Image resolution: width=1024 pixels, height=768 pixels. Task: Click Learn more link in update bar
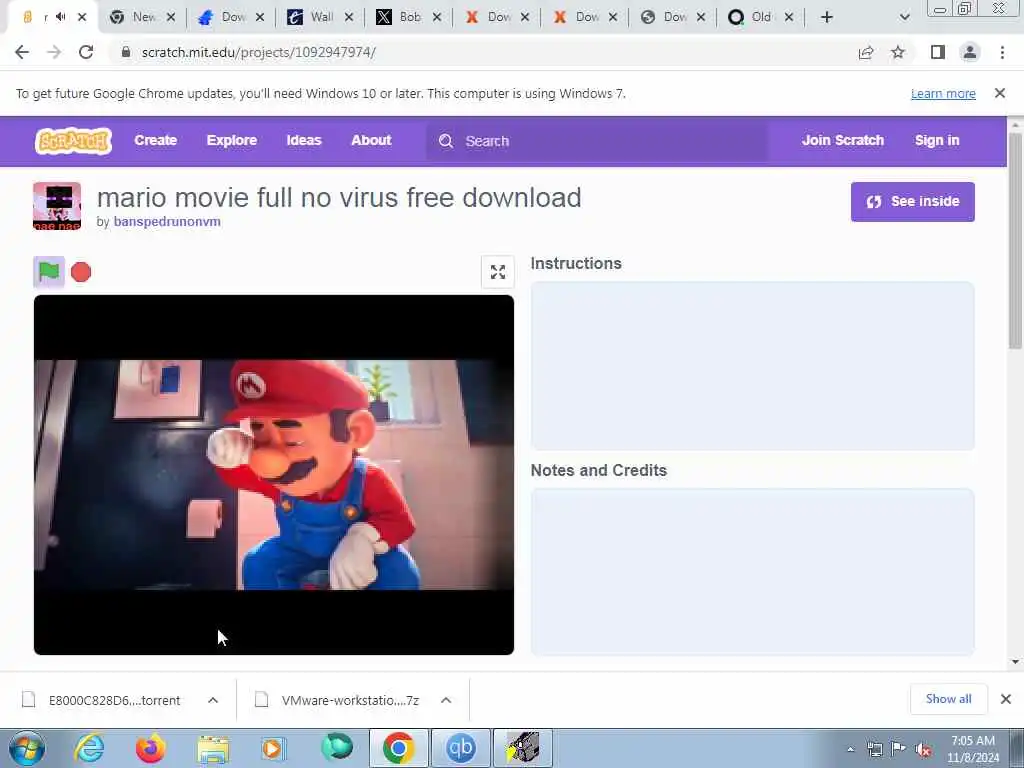943,93
